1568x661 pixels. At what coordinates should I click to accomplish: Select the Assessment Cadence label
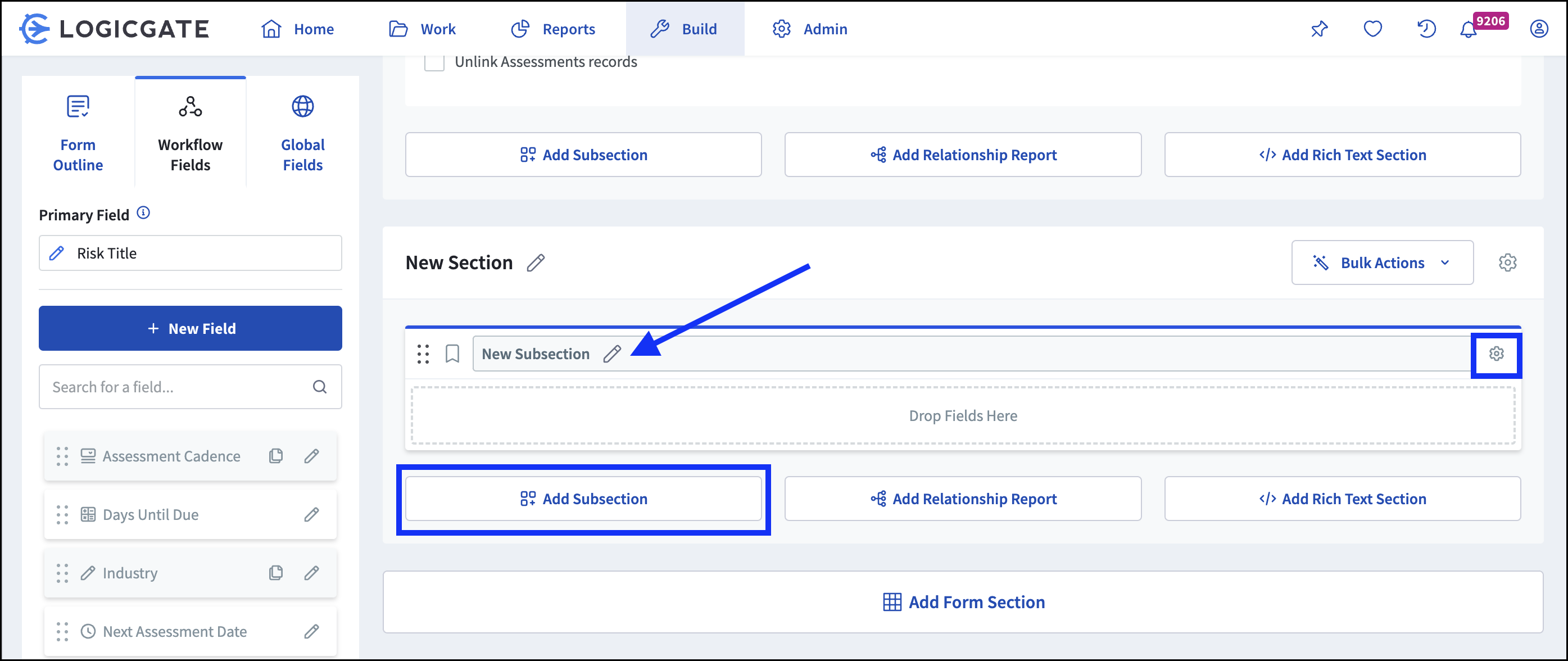(x=171, y=456)
